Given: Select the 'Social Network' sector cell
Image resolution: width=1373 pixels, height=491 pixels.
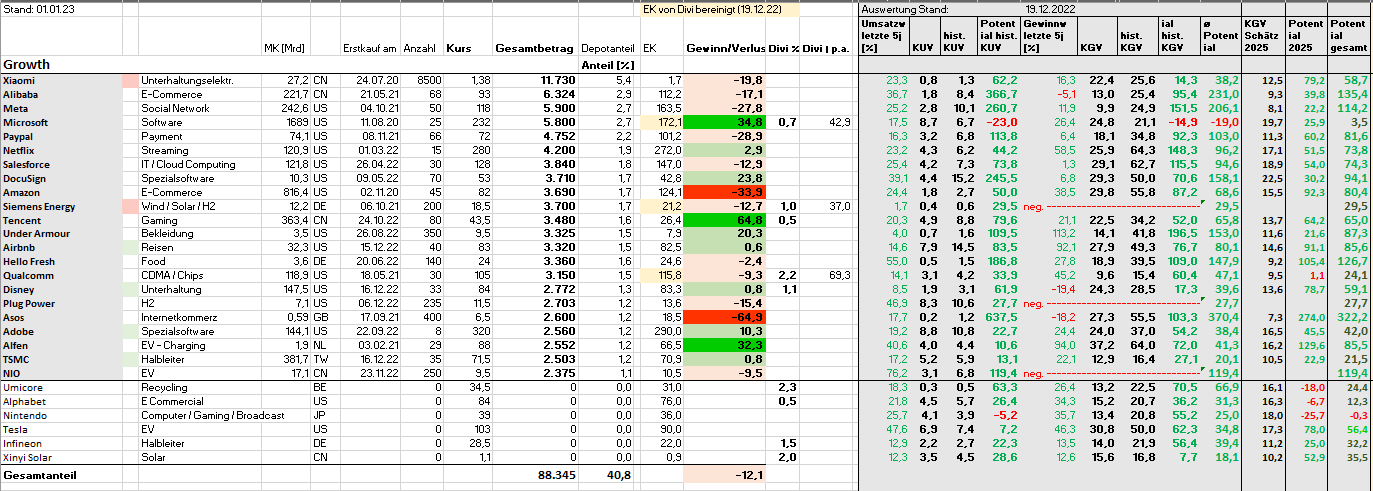Looking at the screenshot, I should click(x=199, y=107).
